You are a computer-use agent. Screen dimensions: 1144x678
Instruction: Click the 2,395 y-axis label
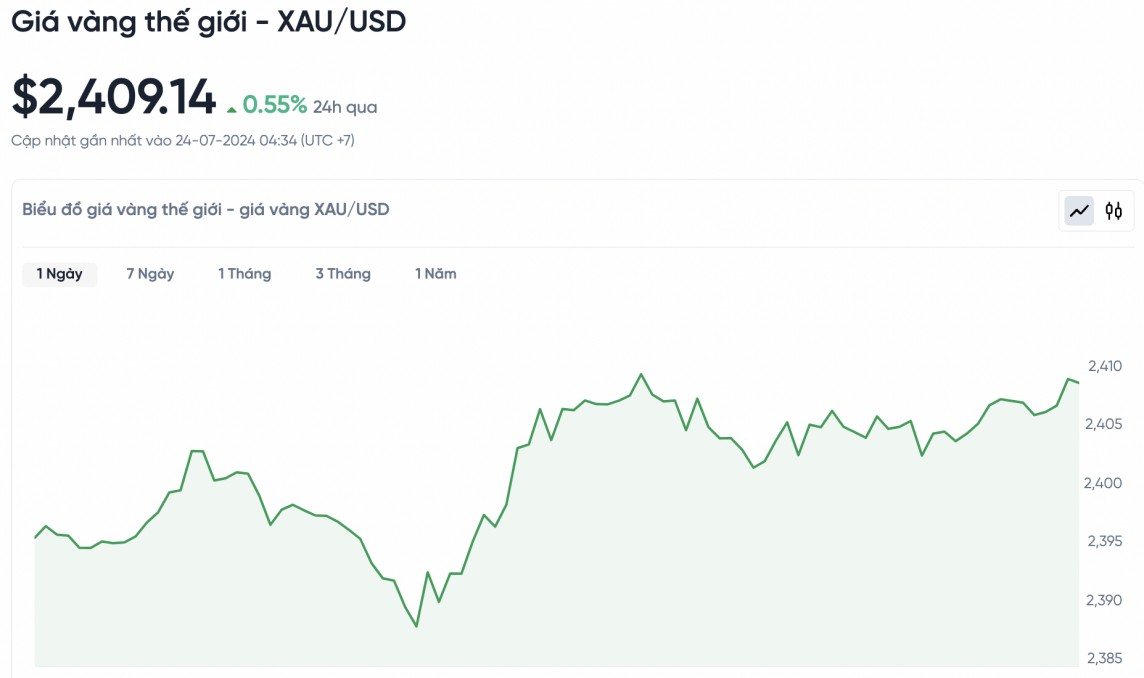coord(1104,542)
